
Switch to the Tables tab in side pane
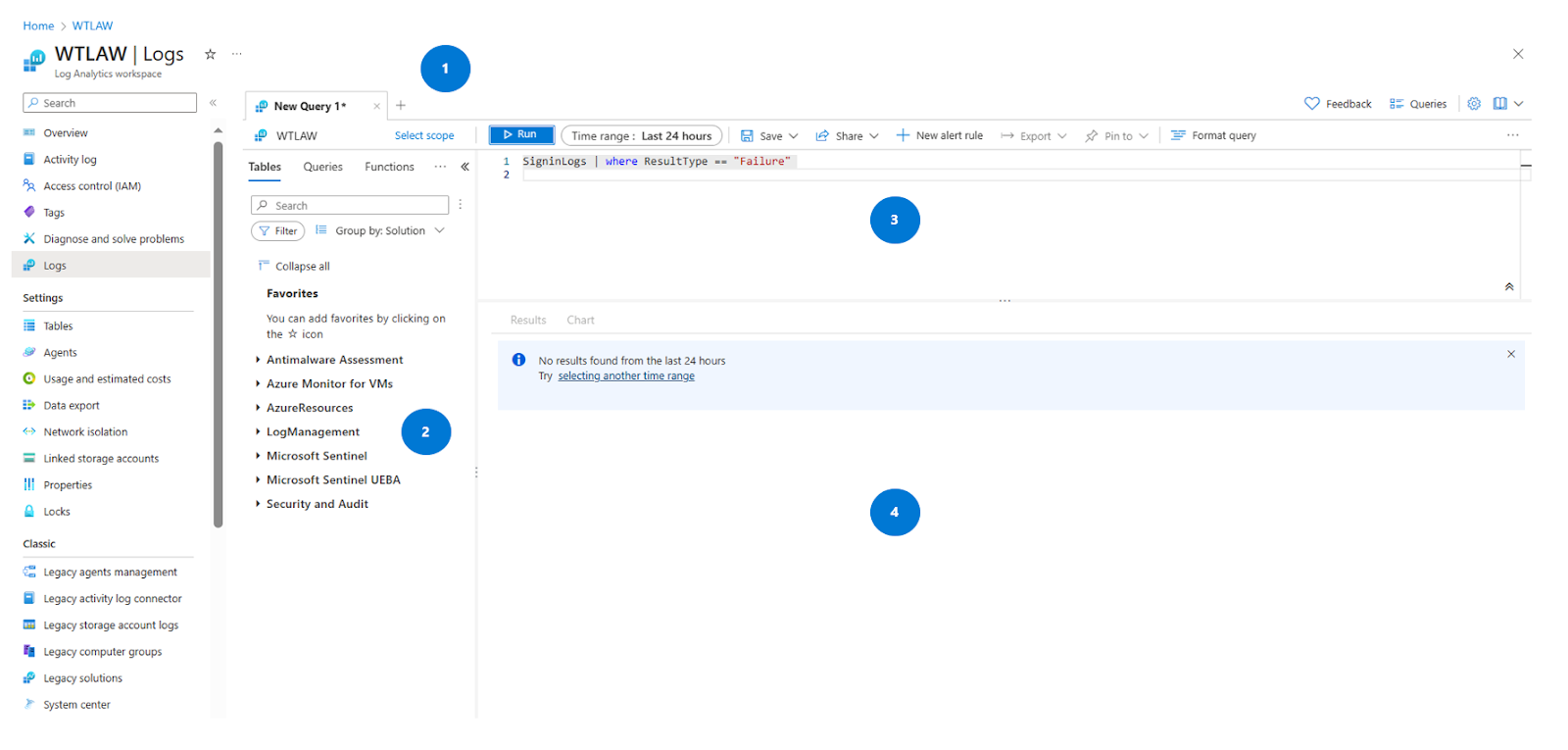(265, 168)
